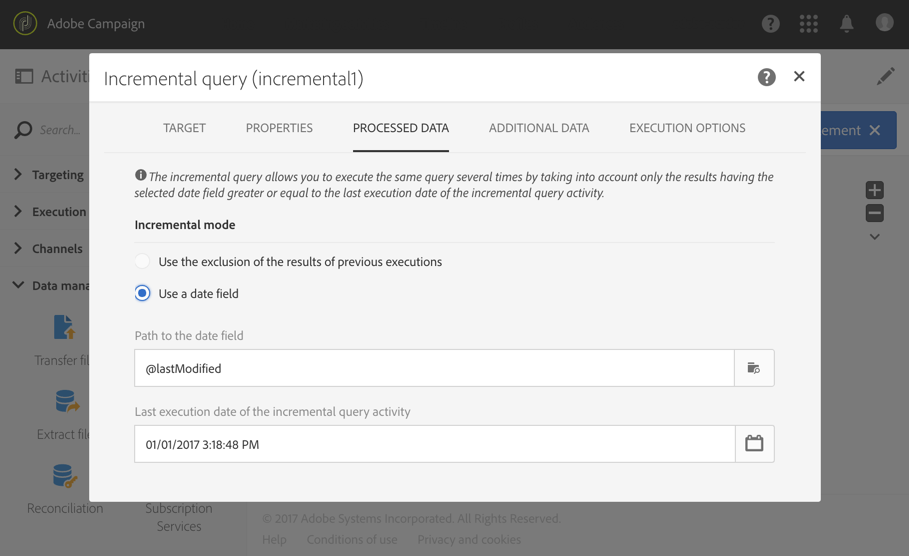Open the apps grid switcher in header
The width and height of the screenshot is (909, 556).
[808, 24]
